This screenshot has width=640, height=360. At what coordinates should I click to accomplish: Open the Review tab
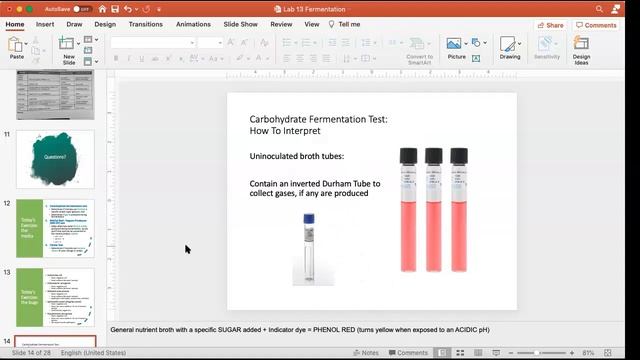tap(281, 24)
